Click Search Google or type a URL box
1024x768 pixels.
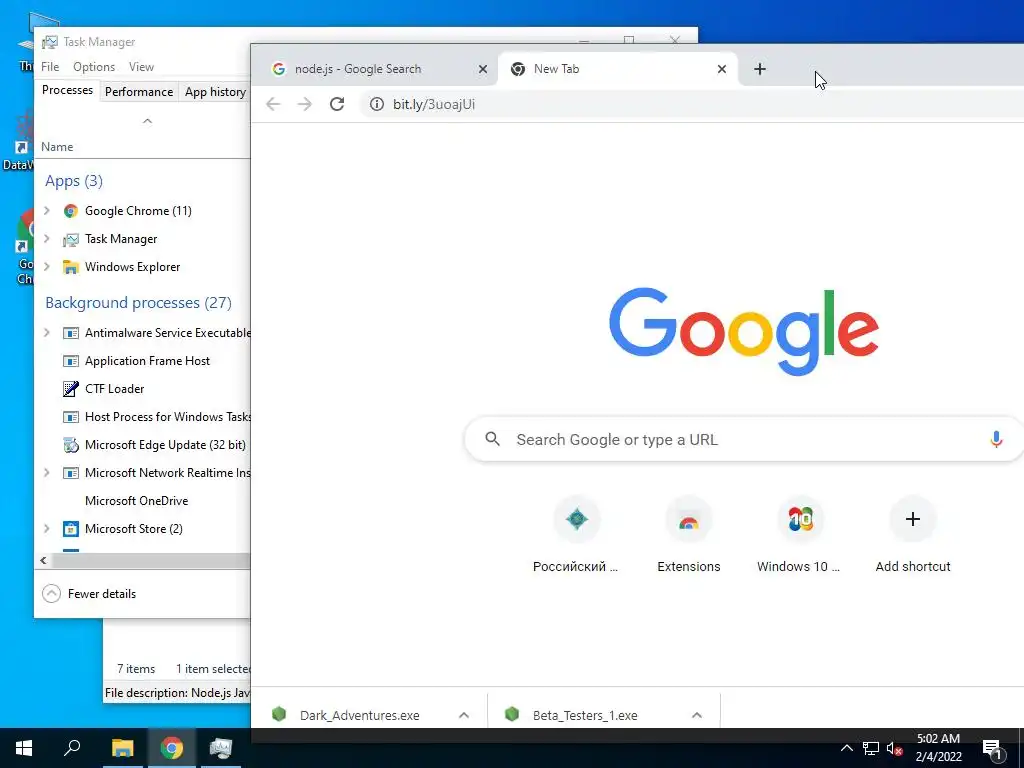[x=744, y=439]
